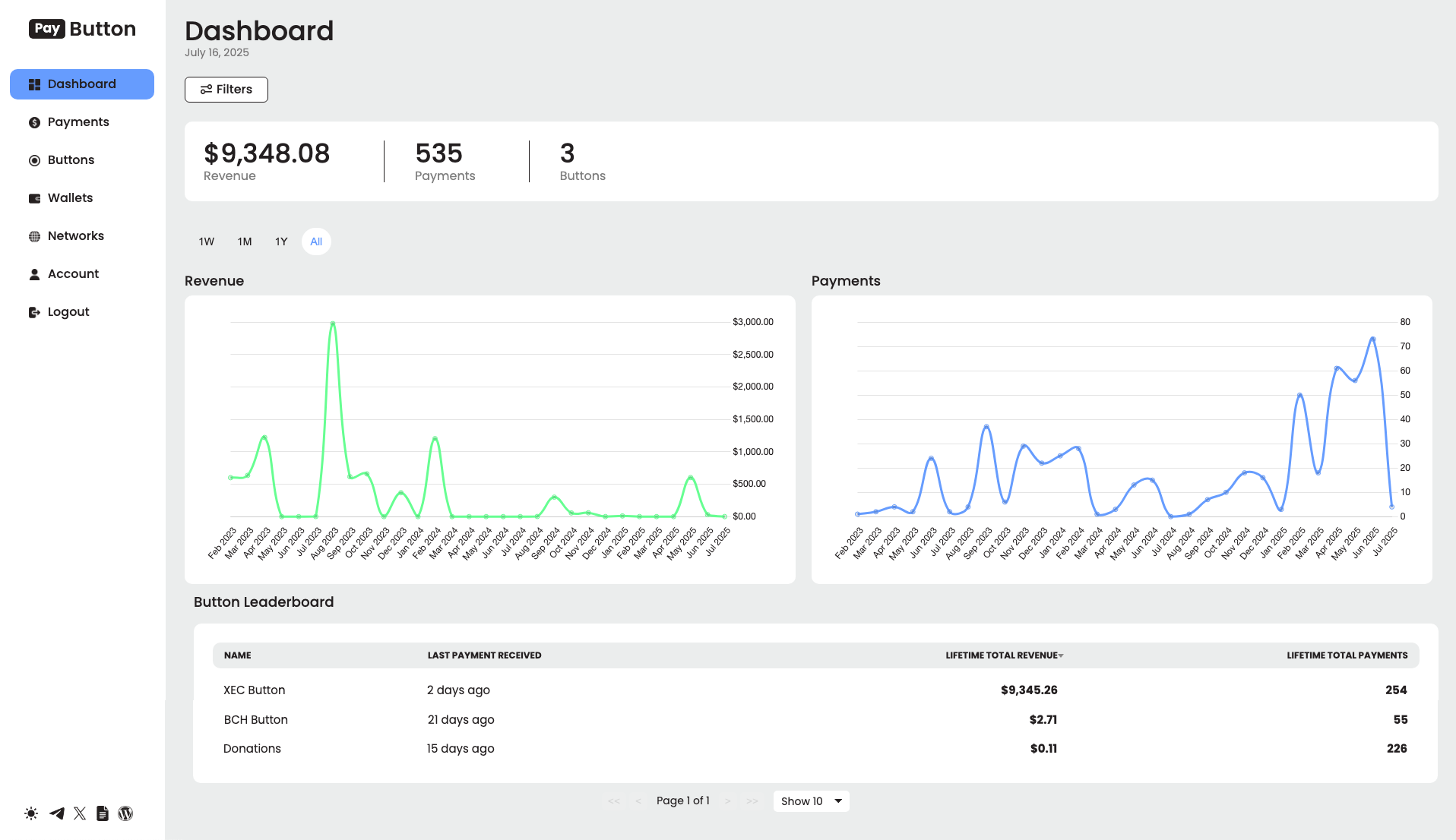Click the PayButton logo
1456x840 pixels.
pos(82,28)
